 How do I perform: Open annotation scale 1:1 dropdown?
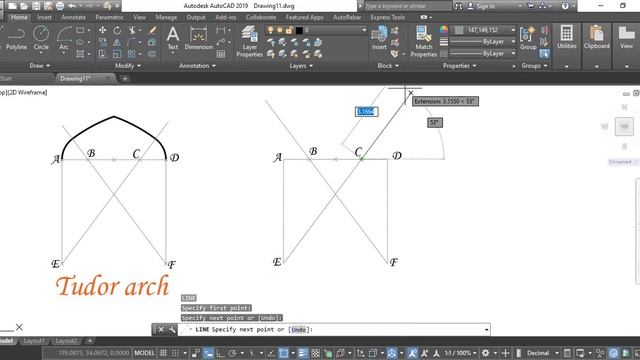click(x=460, y=353)
